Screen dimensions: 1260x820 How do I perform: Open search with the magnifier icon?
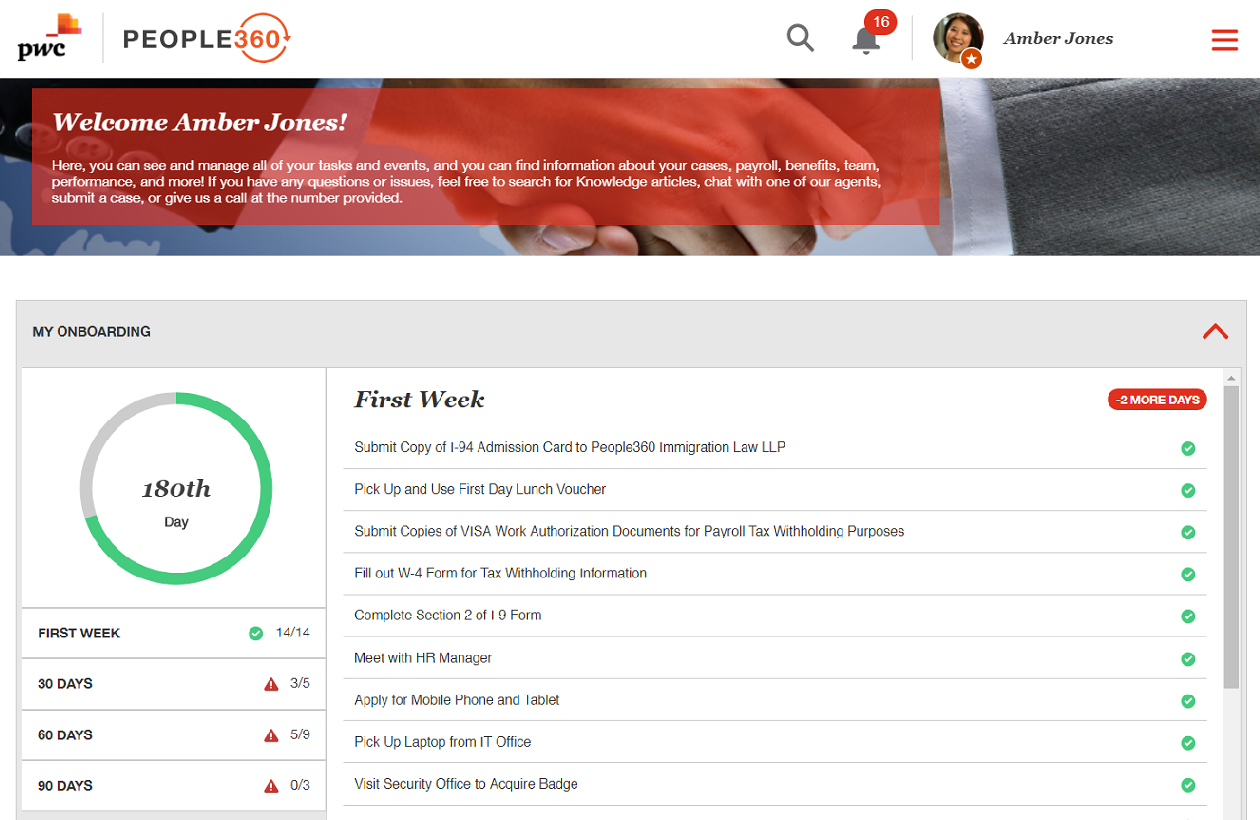[800, 39]
